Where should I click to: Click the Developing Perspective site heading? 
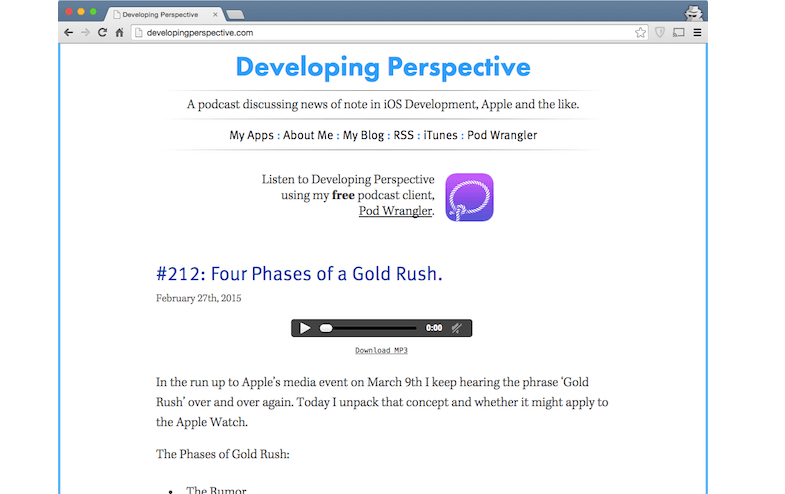click(x=383, y=67)
